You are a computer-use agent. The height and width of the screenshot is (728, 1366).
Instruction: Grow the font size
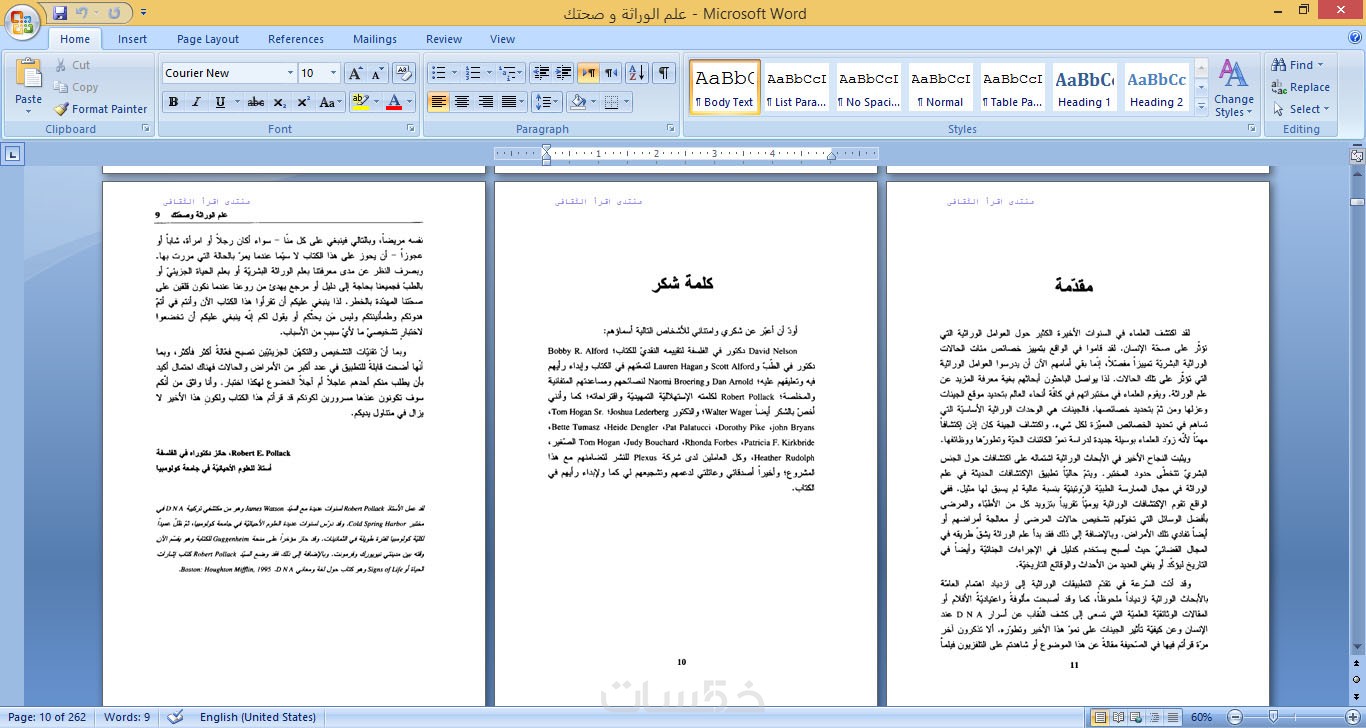click(355, 73)
